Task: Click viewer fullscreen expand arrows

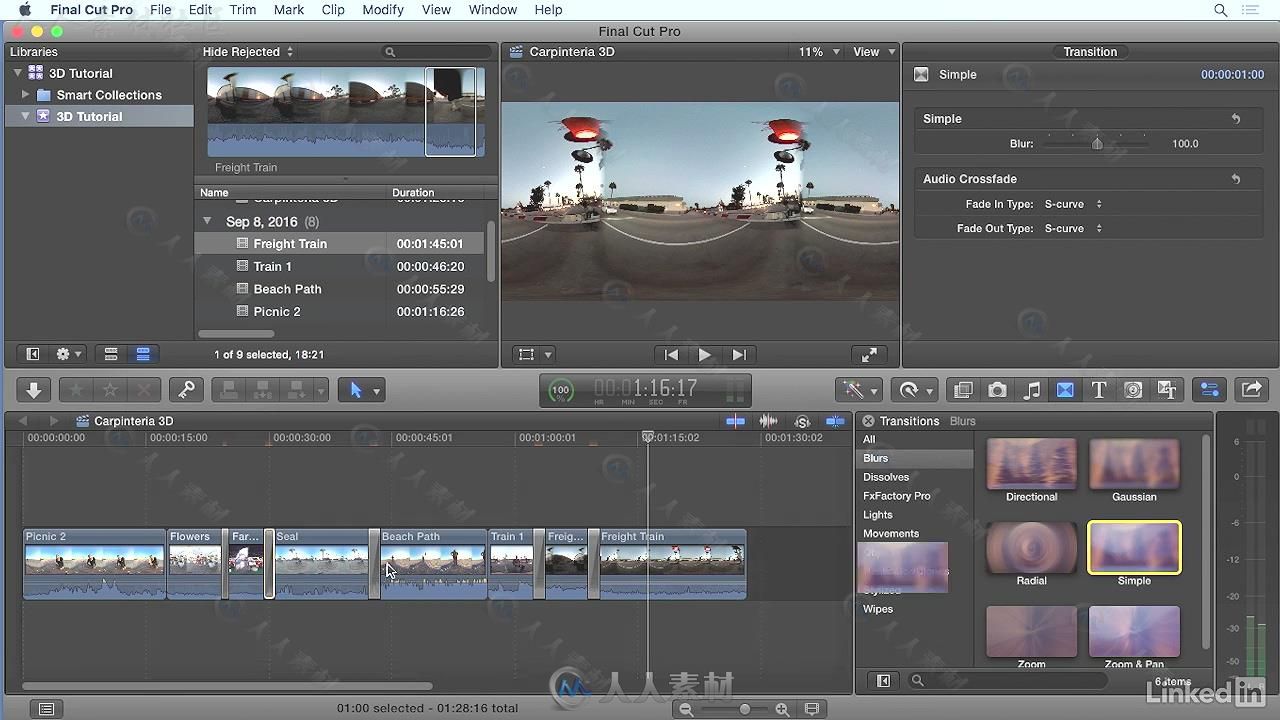Action: [869, 354]
